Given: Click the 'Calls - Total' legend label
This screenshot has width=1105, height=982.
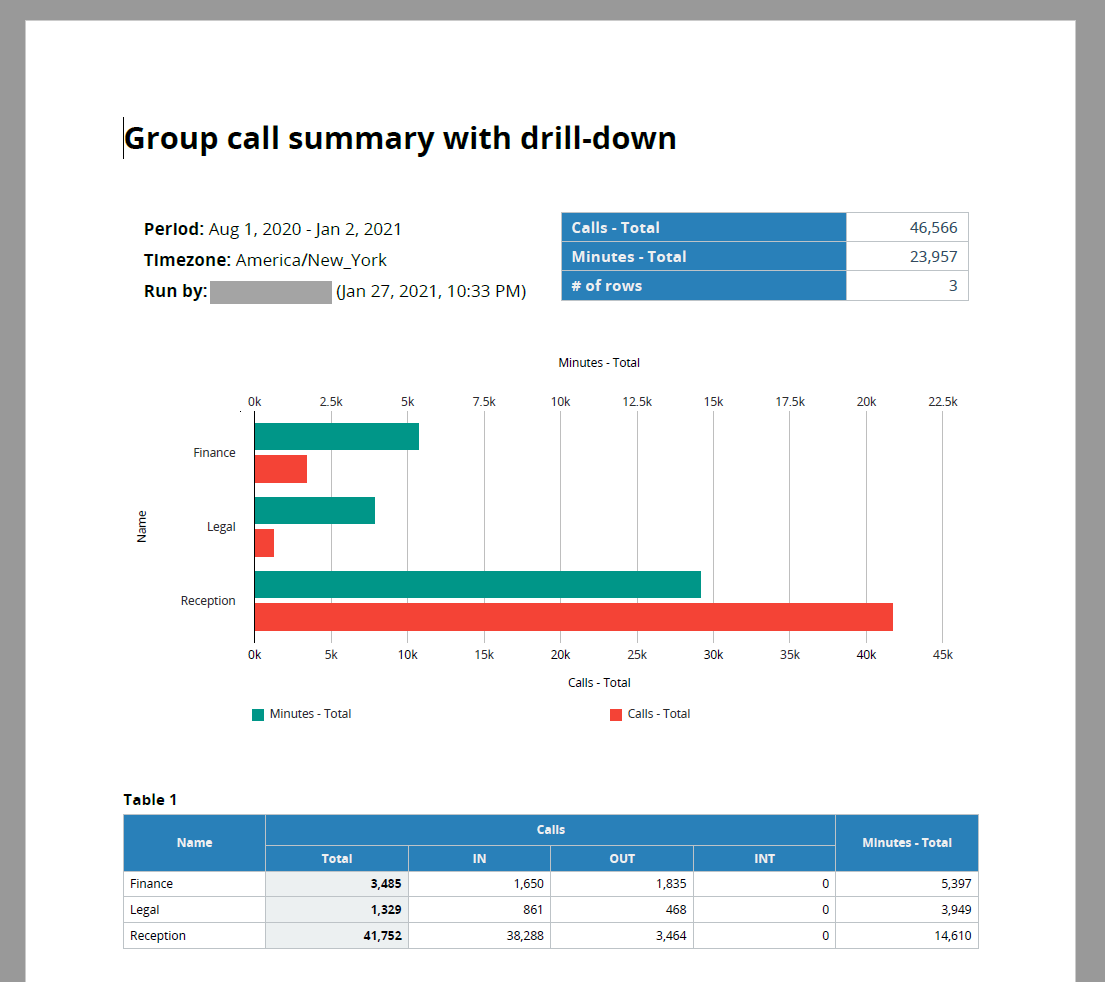Looking at the screenshot, I should coord(659,713).
